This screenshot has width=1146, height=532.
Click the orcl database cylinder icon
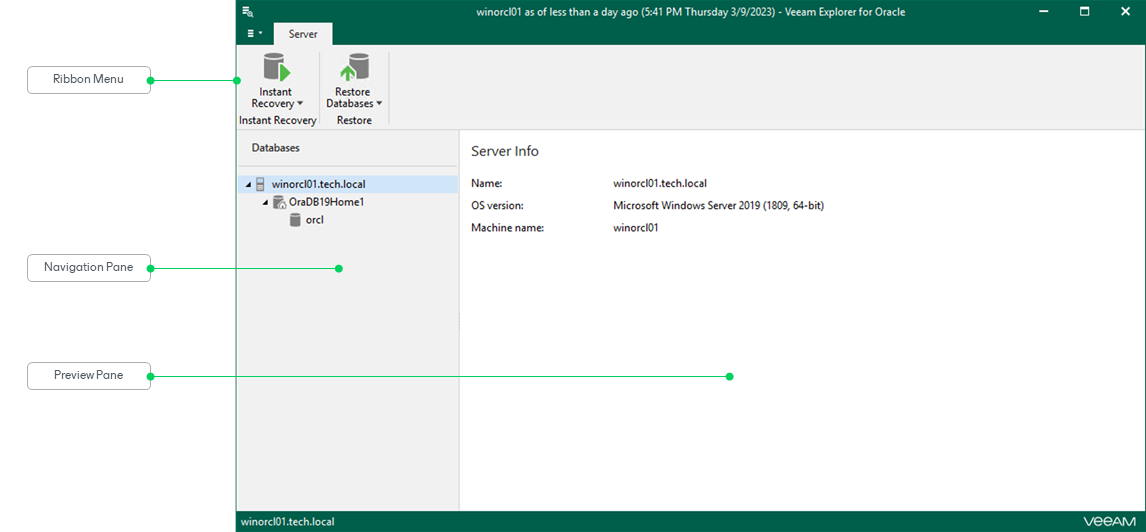click(295, 220)
